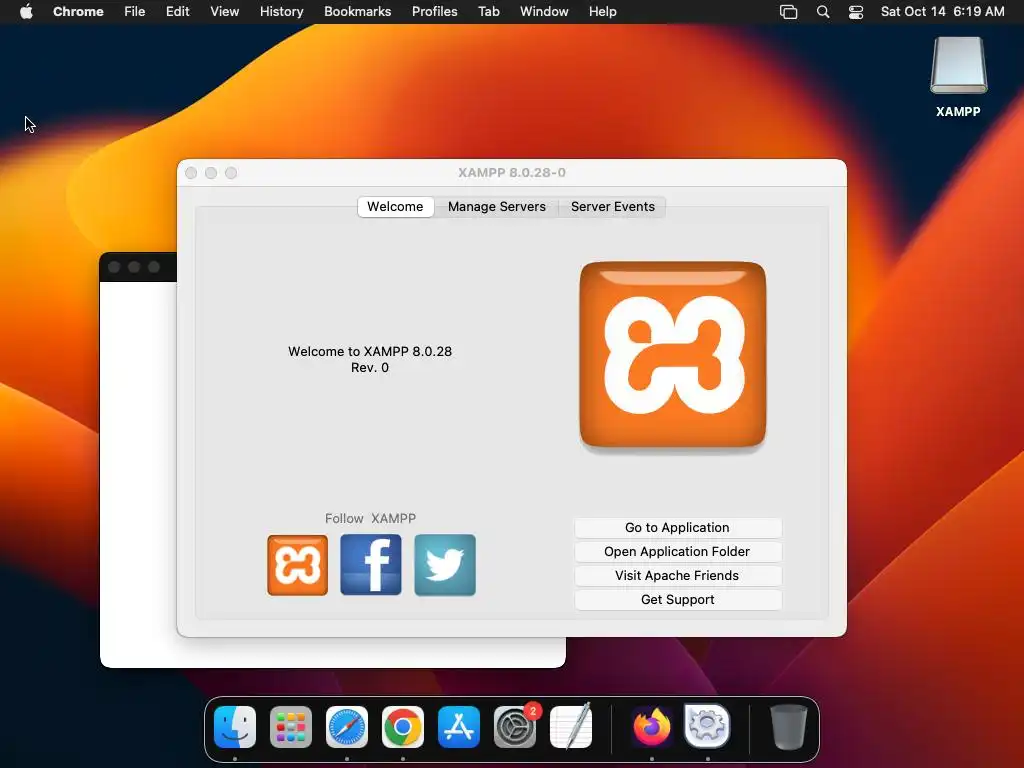Viewport: 1024px width, 768px height.
Task: Switch to the Welcome tab
Action: coord(395,206)
